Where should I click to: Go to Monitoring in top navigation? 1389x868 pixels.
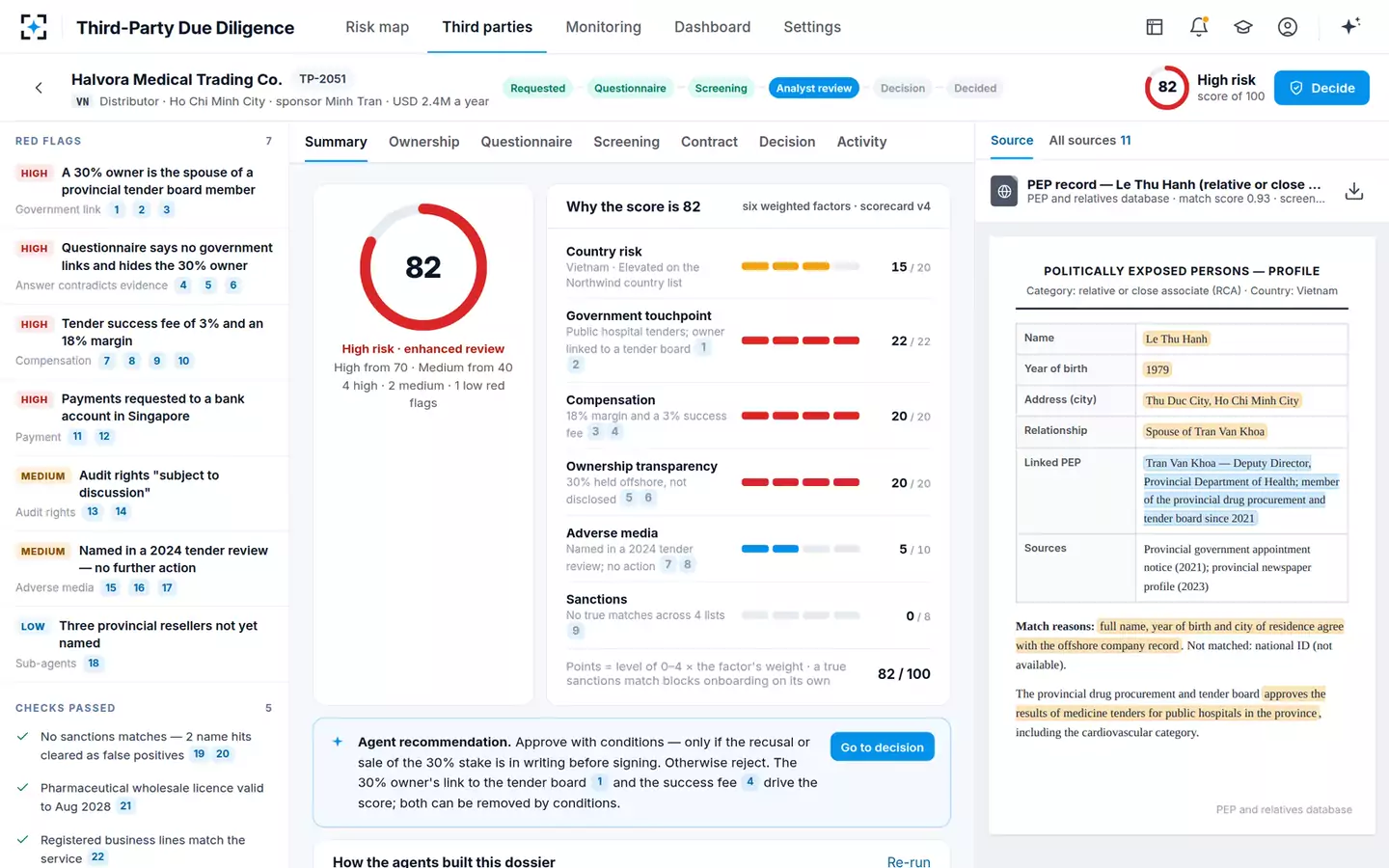coord(603,27)
